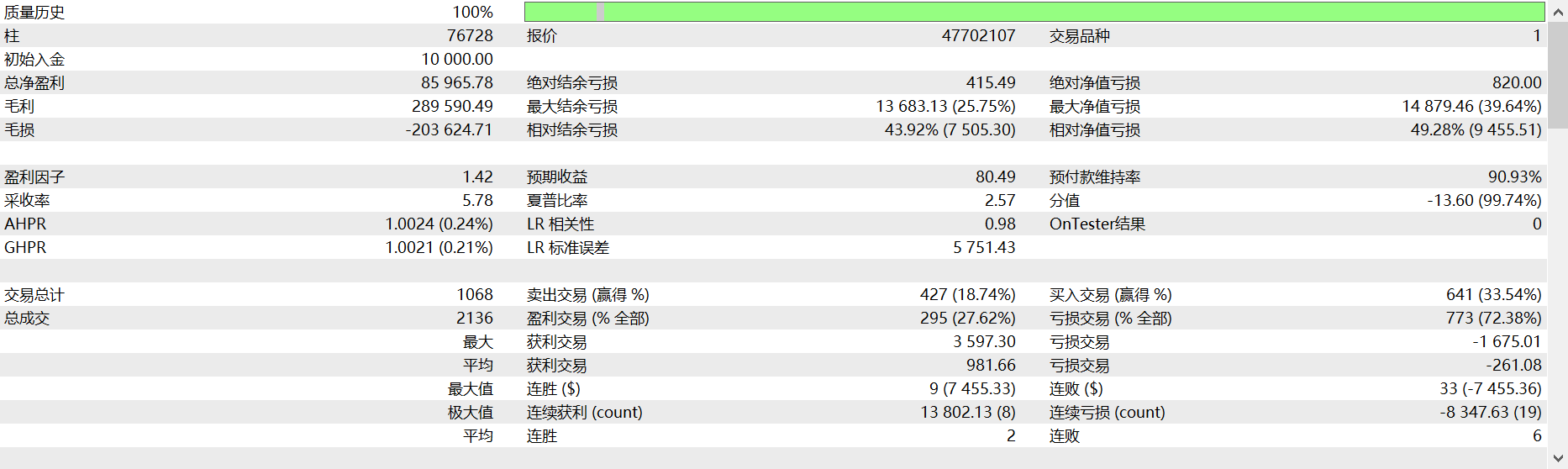Screen dimensions: 1568x469
Task: Select the 最大结余亏损 row value
Action: point(945,107)
